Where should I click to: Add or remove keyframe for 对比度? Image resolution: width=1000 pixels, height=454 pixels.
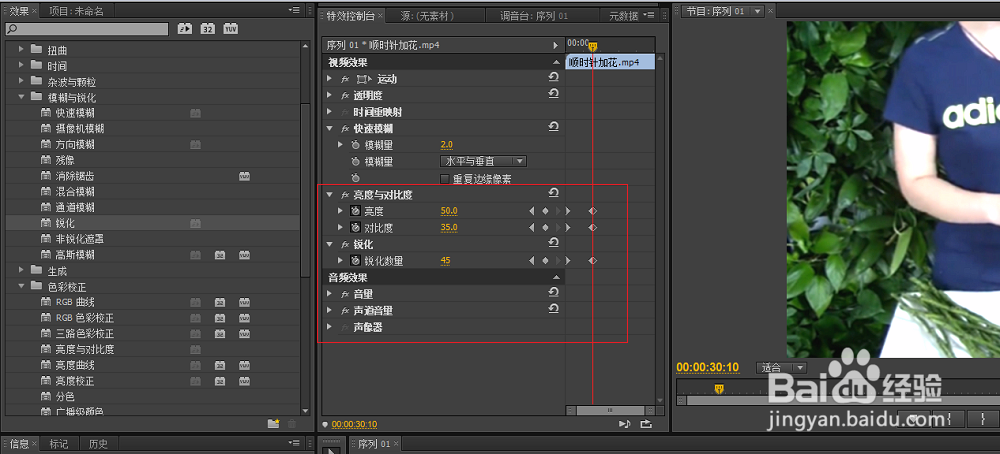545,228
